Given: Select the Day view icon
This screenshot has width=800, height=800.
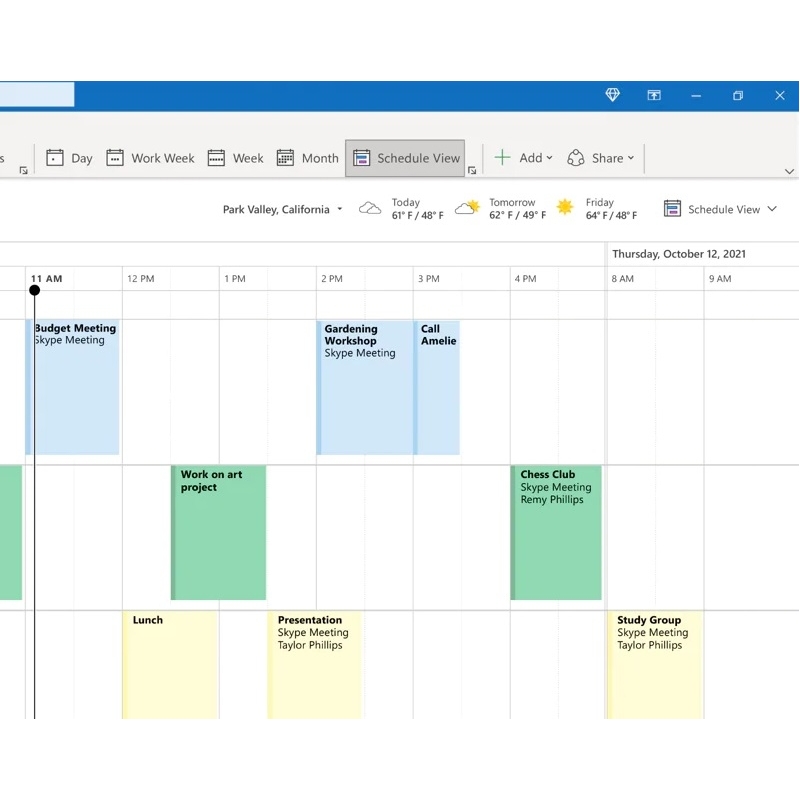Looking at the screenshot, I should (x=70, y=158).
